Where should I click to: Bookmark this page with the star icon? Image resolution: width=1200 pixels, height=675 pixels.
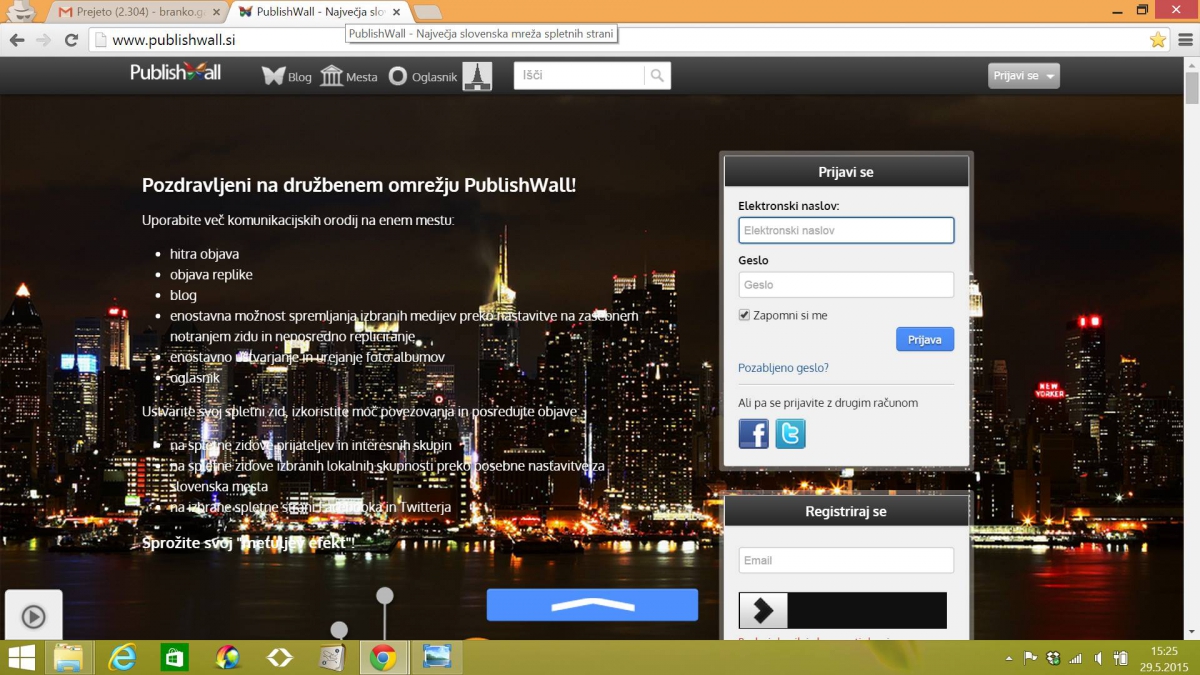click(x=1157, y=40)
